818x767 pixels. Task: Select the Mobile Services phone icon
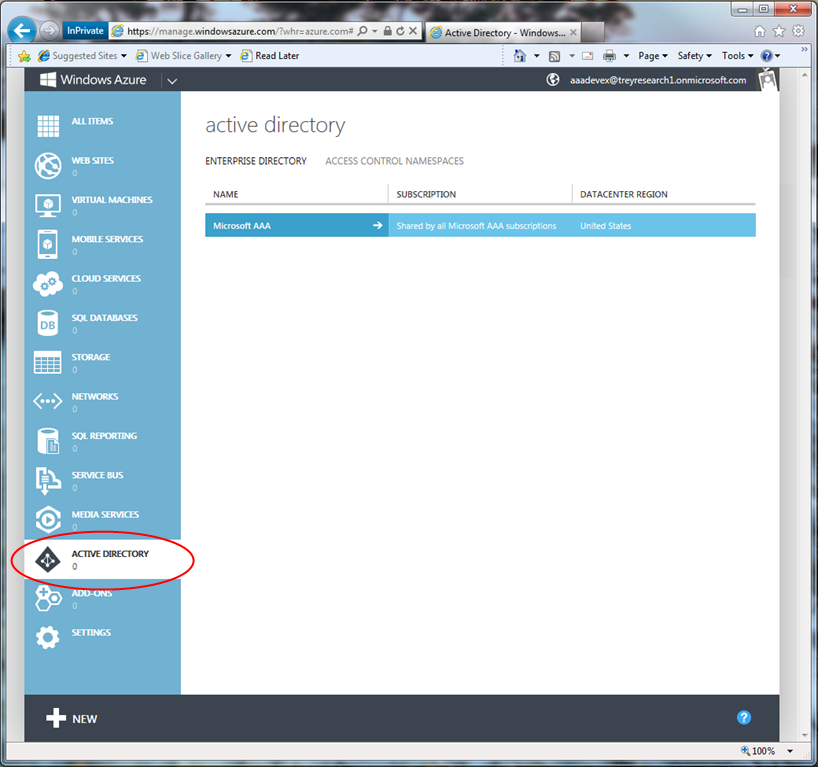pos(47,244)
